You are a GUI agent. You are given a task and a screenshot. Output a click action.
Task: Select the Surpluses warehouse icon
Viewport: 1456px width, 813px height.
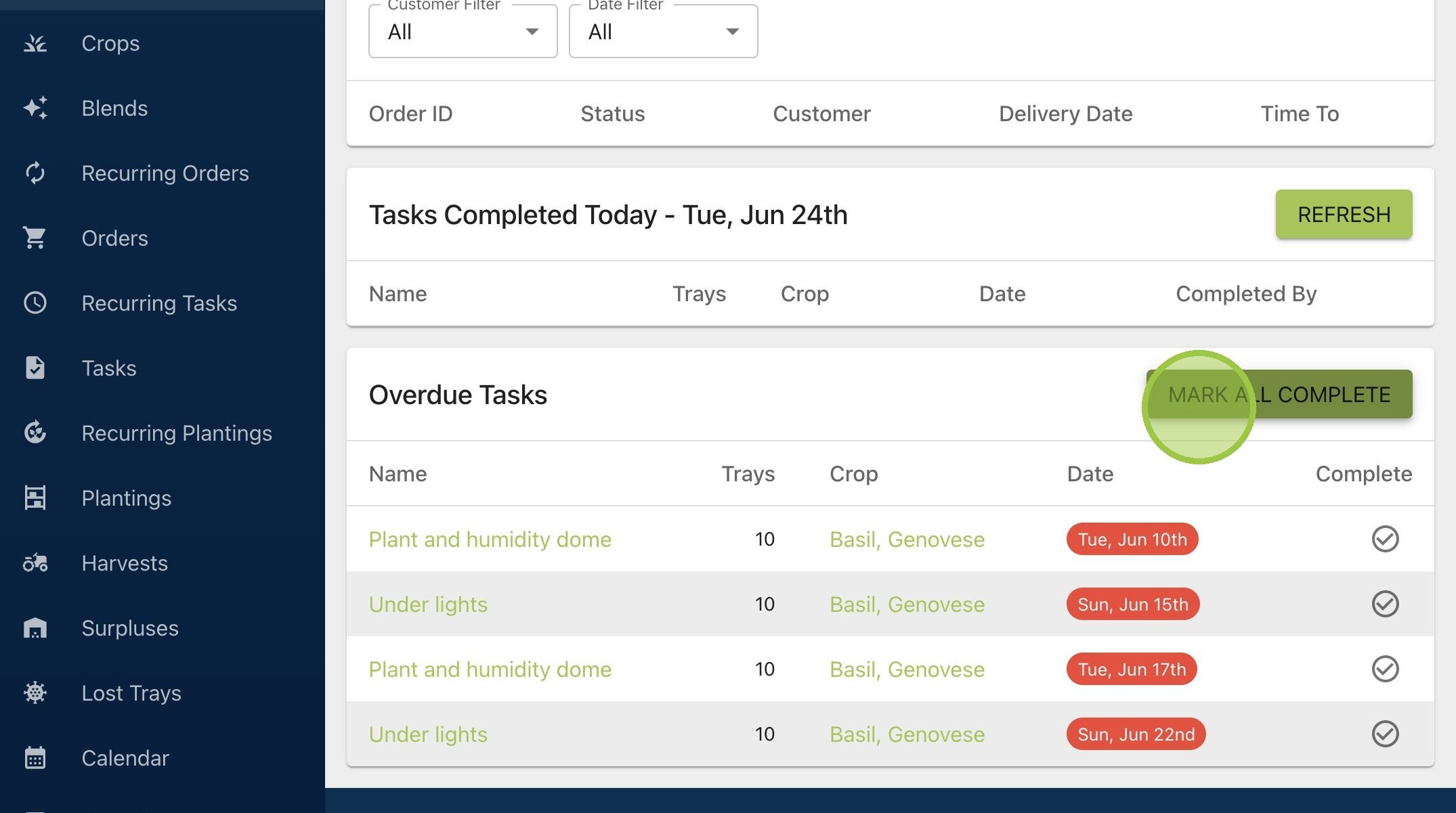[35, 628]
